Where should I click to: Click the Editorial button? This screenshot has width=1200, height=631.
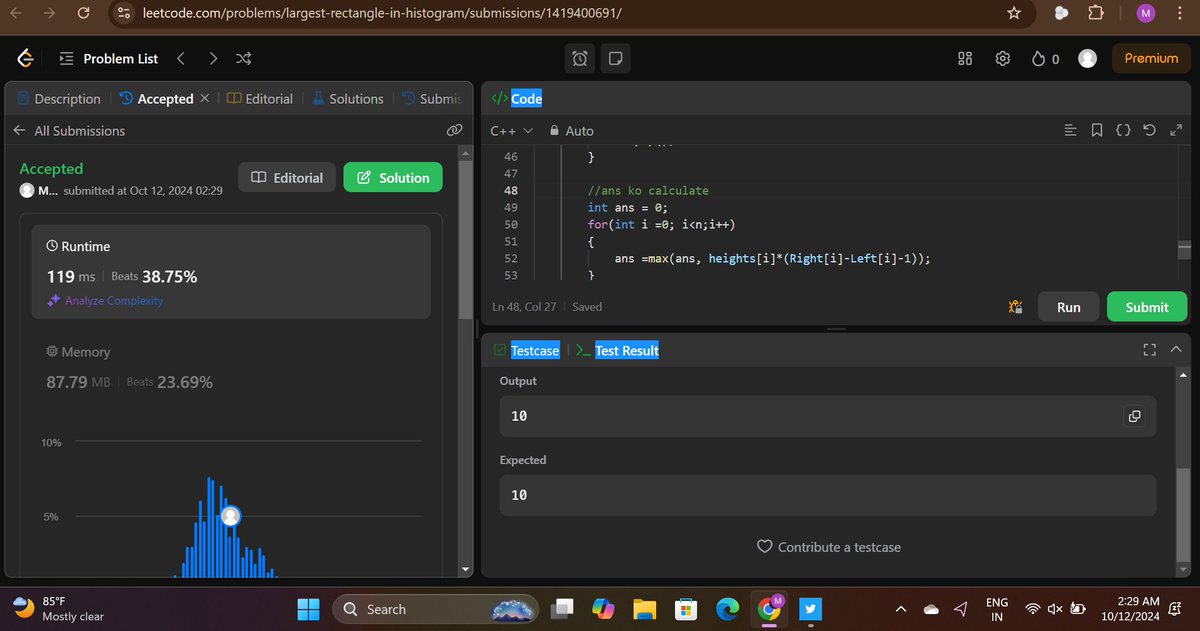[x=287, y=177]
